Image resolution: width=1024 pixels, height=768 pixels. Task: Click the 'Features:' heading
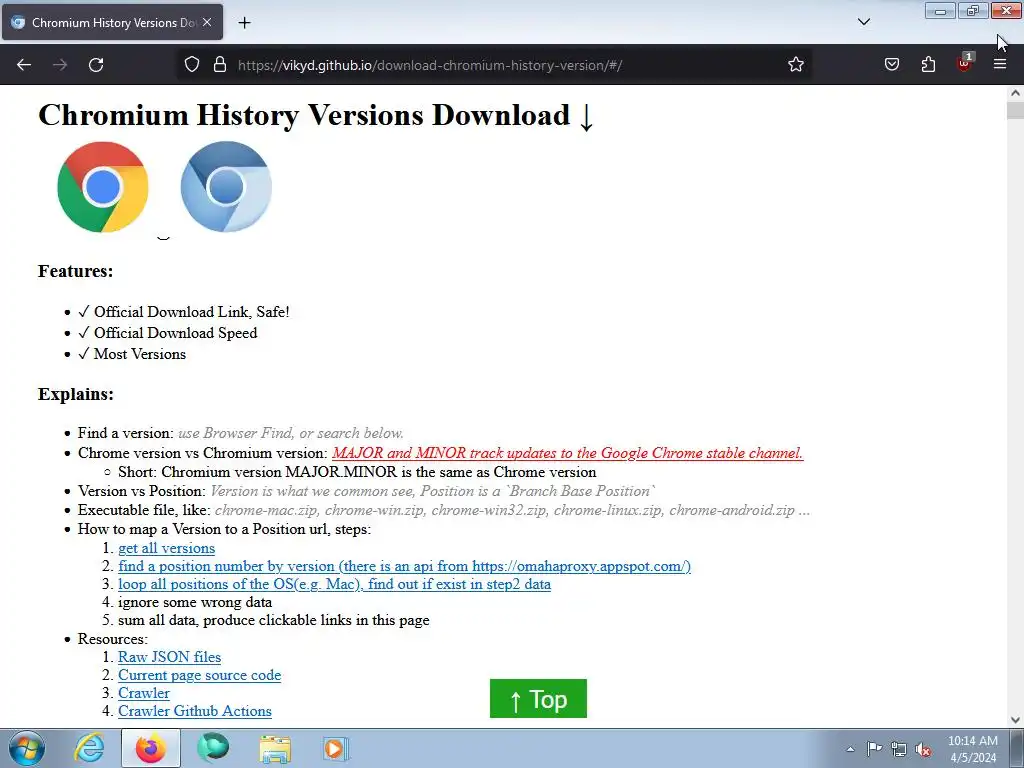click(x=76, y=271)
